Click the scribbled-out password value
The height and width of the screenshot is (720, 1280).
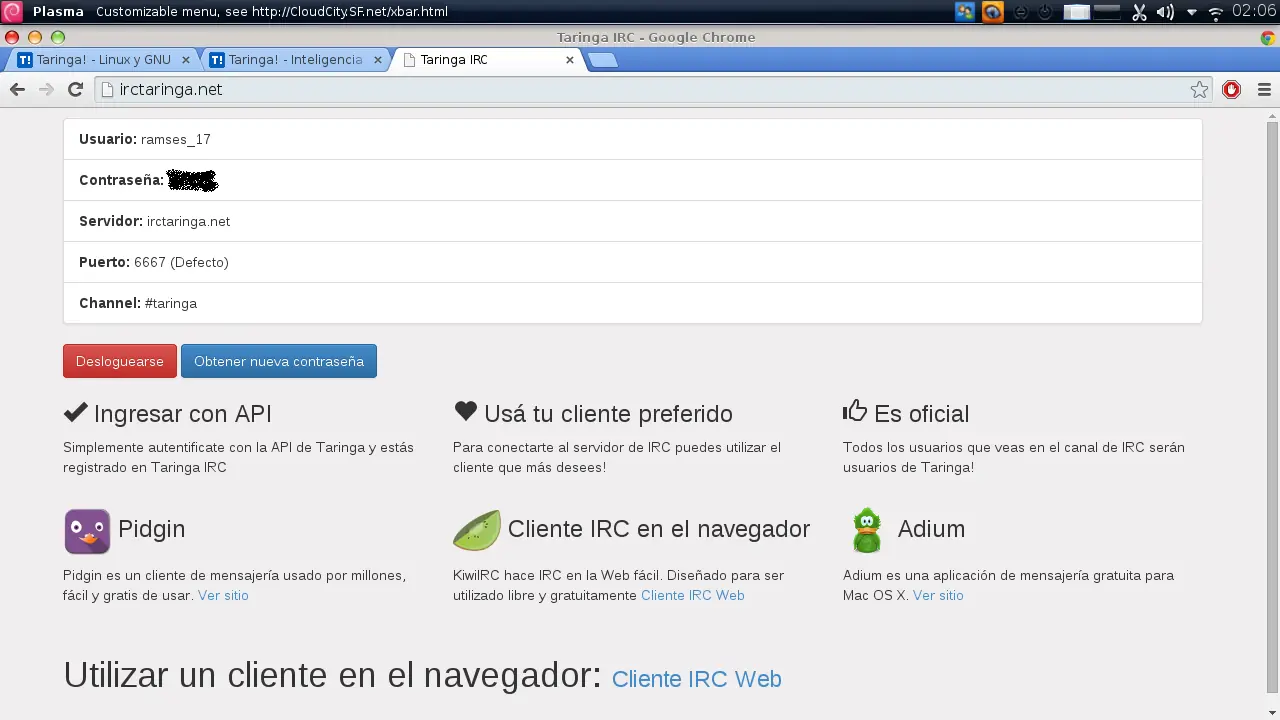[192, 181]
